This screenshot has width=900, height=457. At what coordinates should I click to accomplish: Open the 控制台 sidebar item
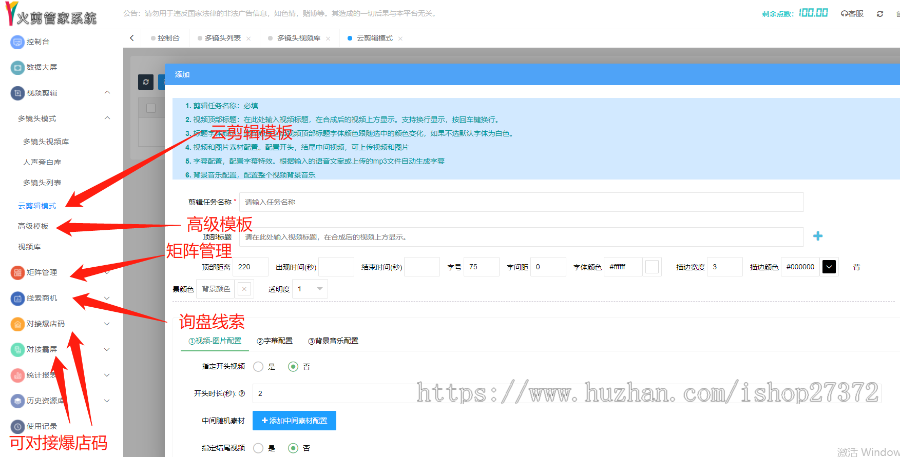pos(35,42)
